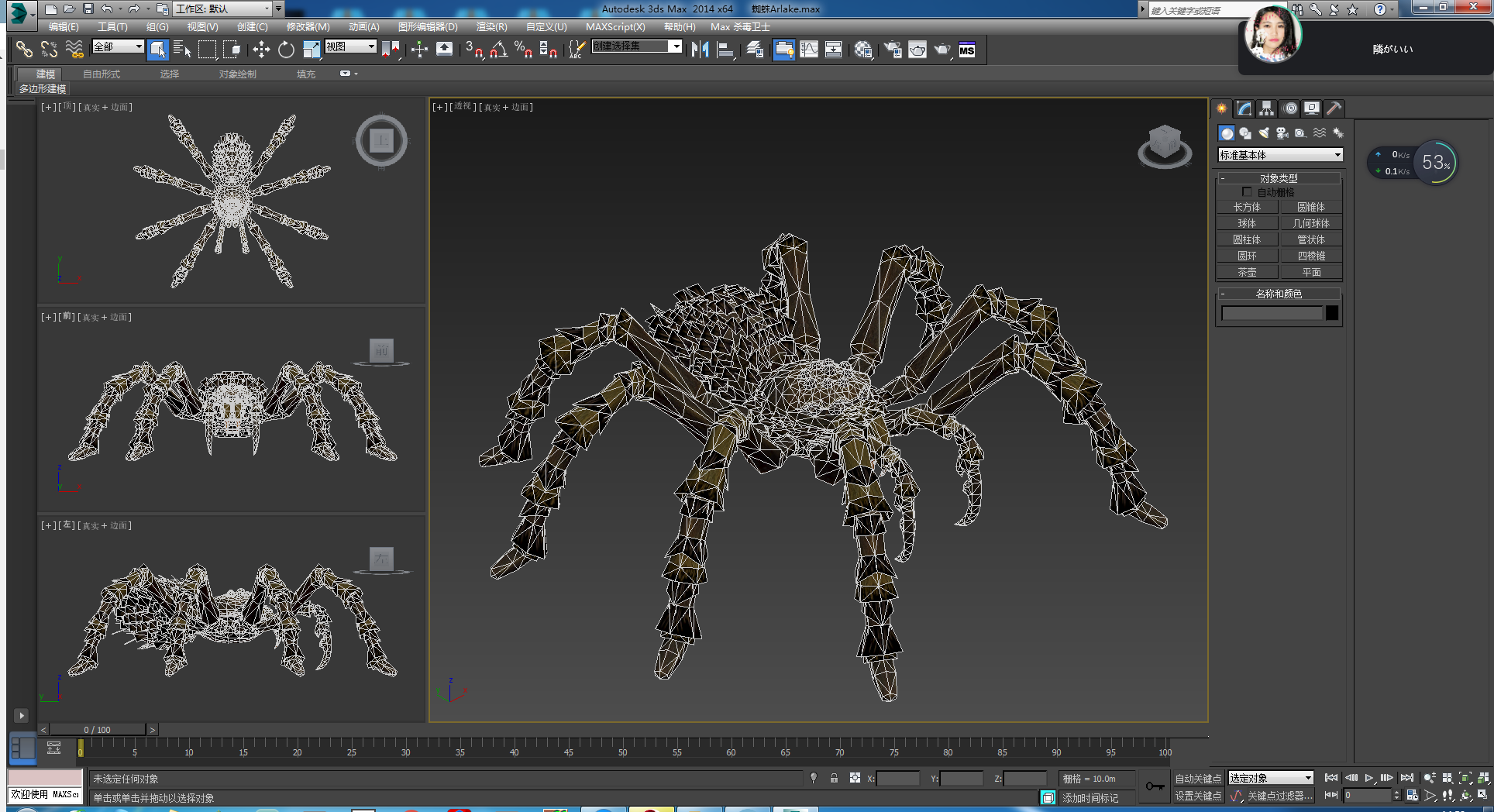Image resolution: width=1494 pixels, height=812 pixels.
Task: Toggle Spinner Snap
Action: tap(549, 50)
